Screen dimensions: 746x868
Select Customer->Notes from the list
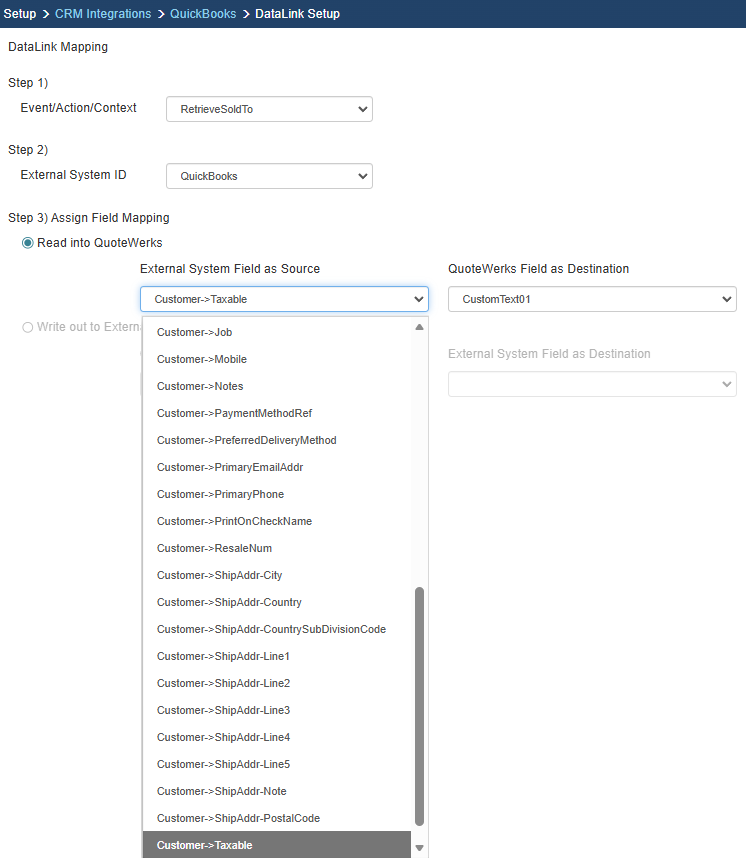[x=200, y=386]
